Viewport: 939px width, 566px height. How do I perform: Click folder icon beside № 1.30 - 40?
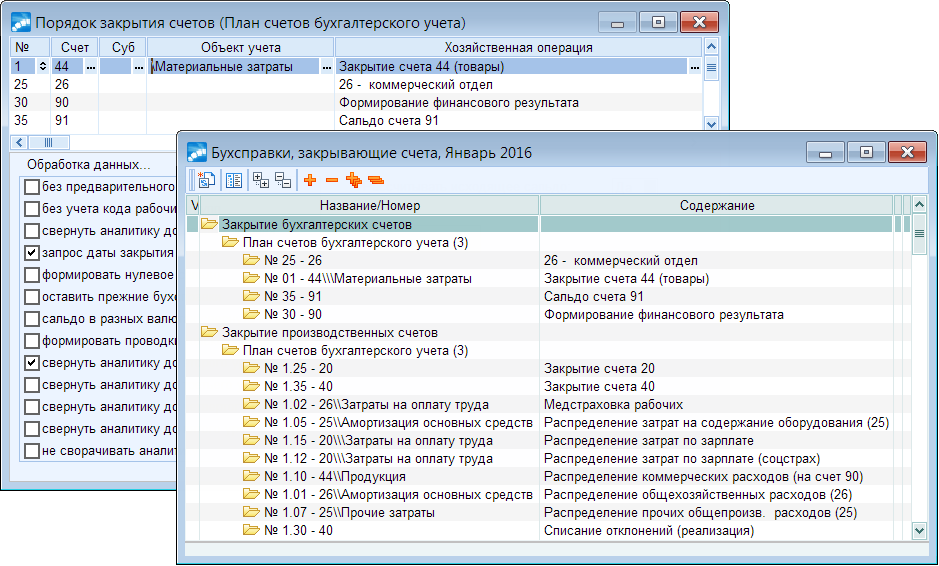[x=251, y=530]
